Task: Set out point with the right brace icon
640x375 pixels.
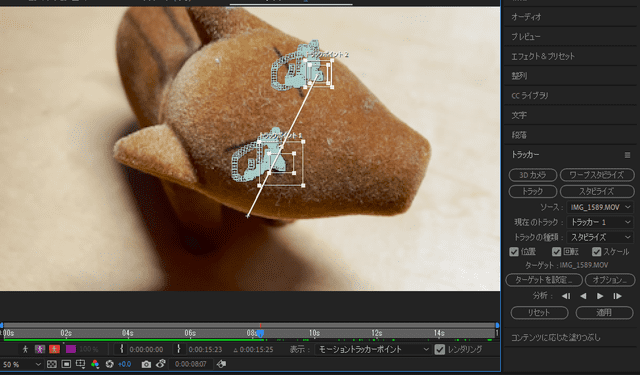Action: [x=178, y=349]
